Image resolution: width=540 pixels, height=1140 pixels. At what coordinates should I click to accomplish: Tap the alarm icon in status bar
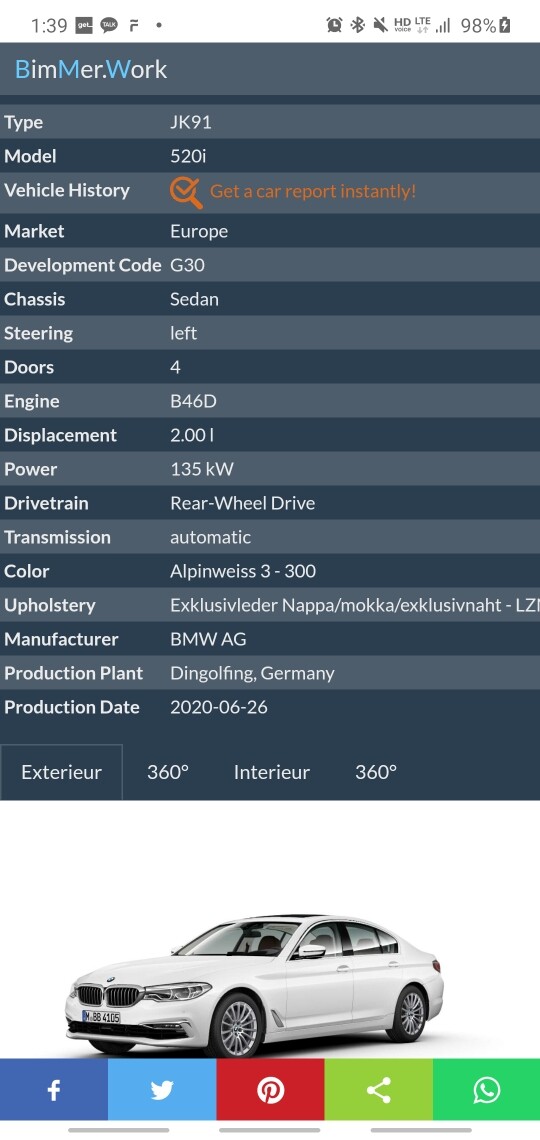tap(334, 25)
